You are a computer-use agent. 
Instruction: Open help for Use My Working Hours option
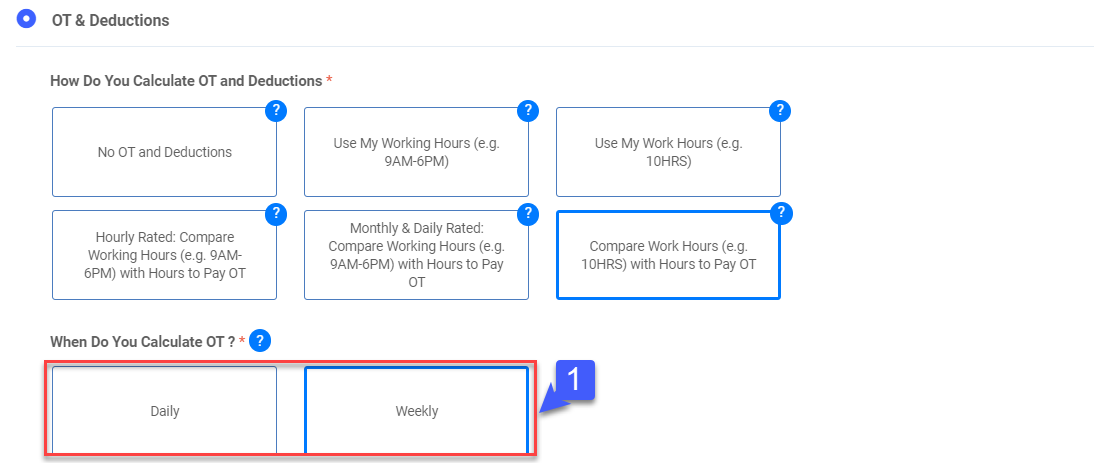click(528, 111)
